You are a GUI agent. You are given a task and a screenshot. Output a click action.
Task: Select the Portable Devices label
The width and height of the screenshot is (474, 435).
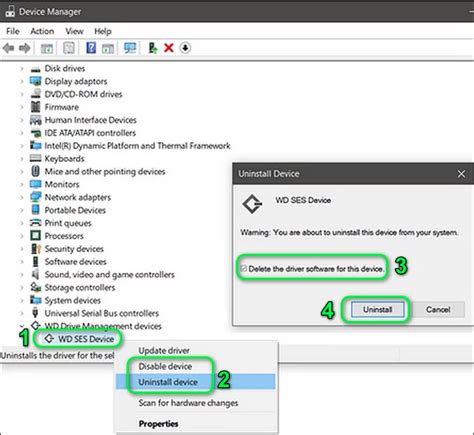click(x=75, y=210)
